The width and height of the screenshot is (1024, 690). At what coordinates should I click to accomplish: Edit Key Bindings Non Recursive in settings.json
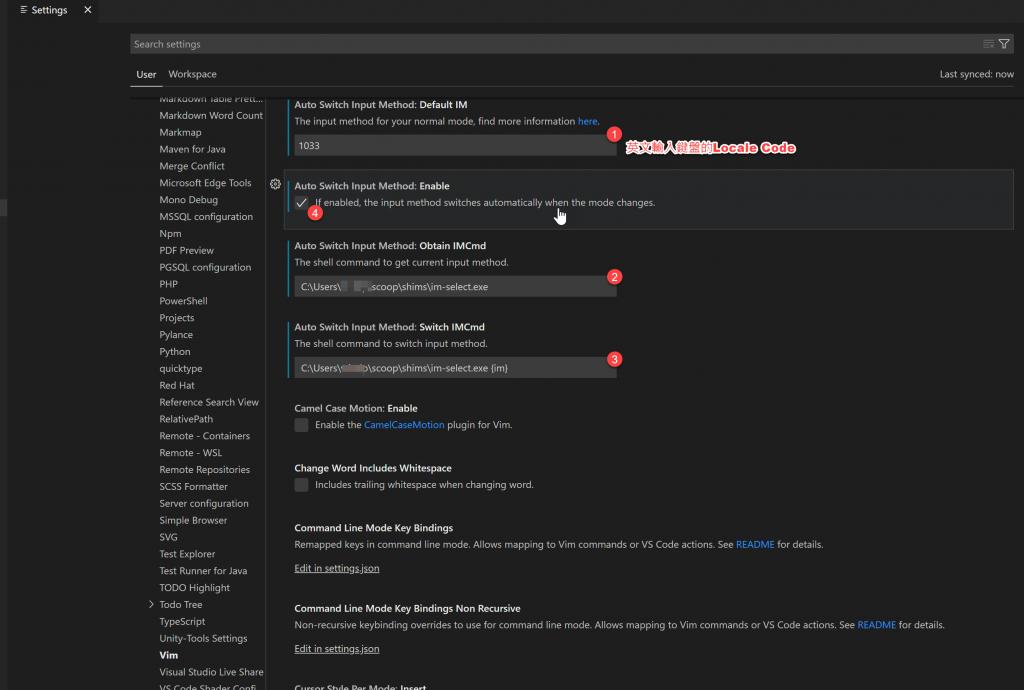pos(337,649)
